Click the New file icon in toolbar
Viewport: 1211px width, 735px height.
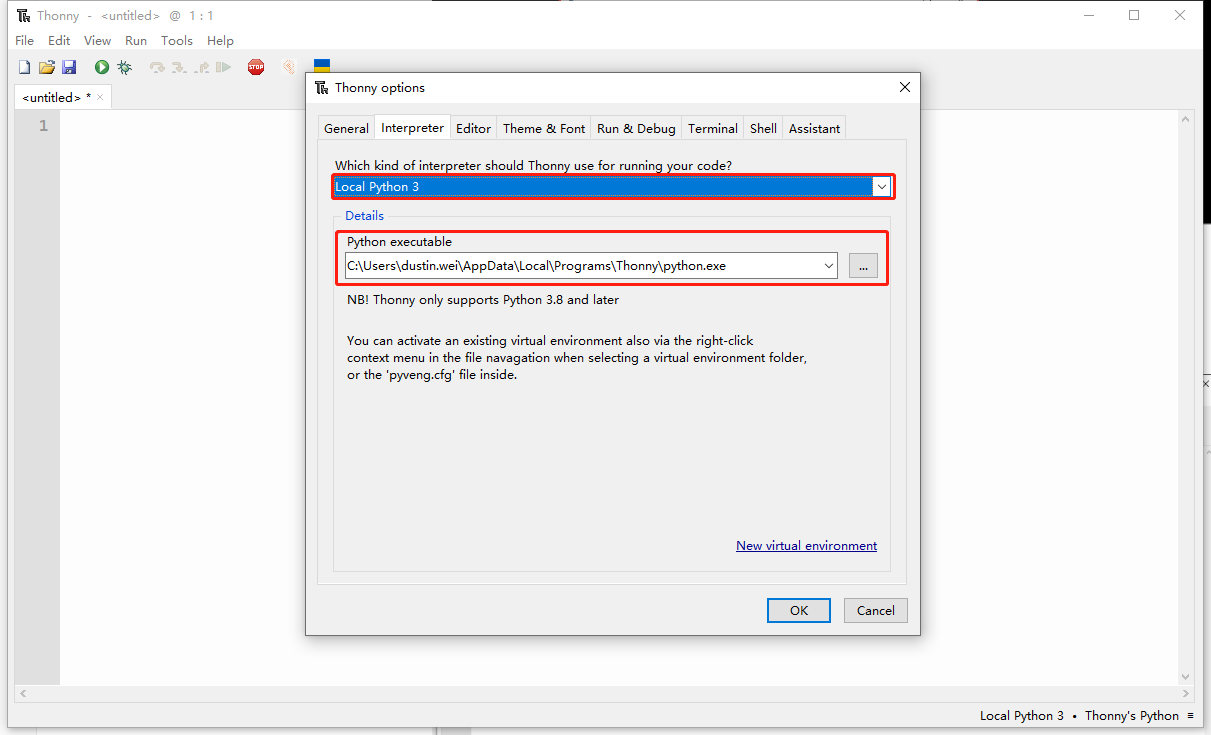pos(25,67)
